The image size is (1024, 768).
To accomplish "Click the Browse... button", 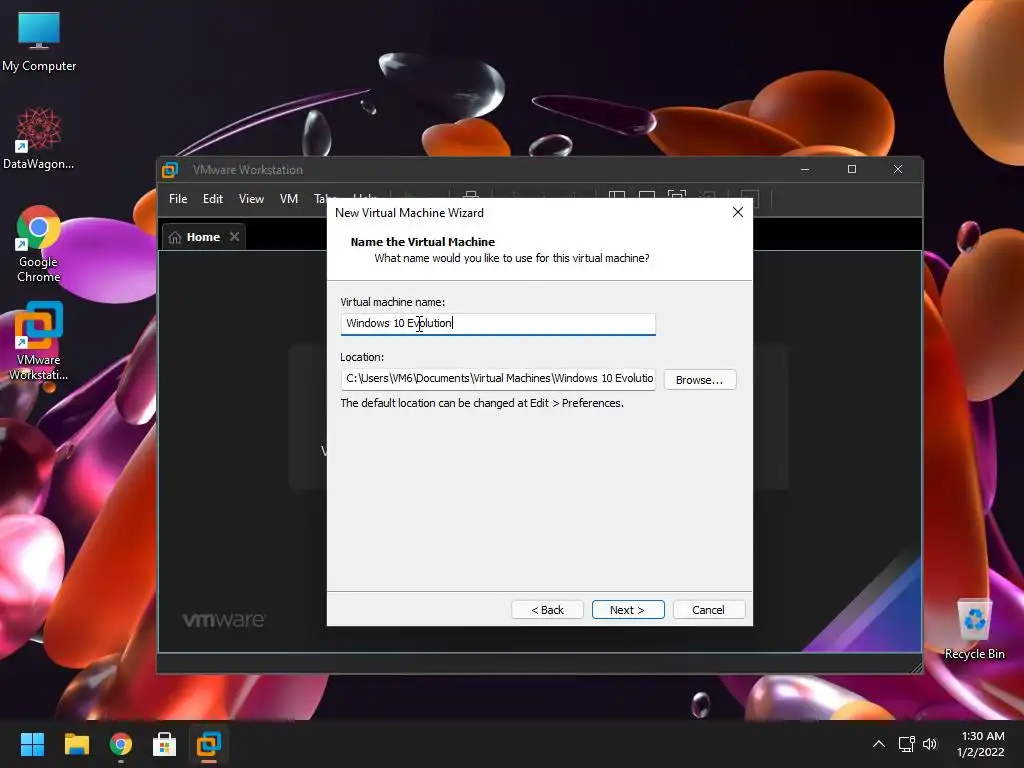I will click(x=699, y=379).
